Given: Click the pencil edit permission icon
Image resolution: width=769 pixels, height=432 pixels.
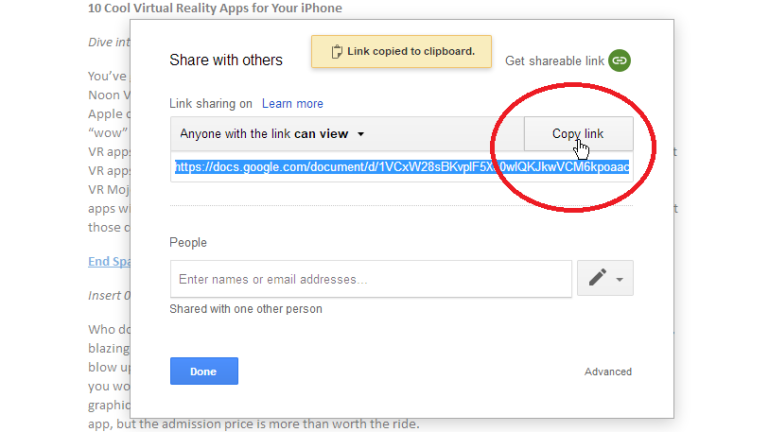Looking at the screenshot, I should click(597, 278).
